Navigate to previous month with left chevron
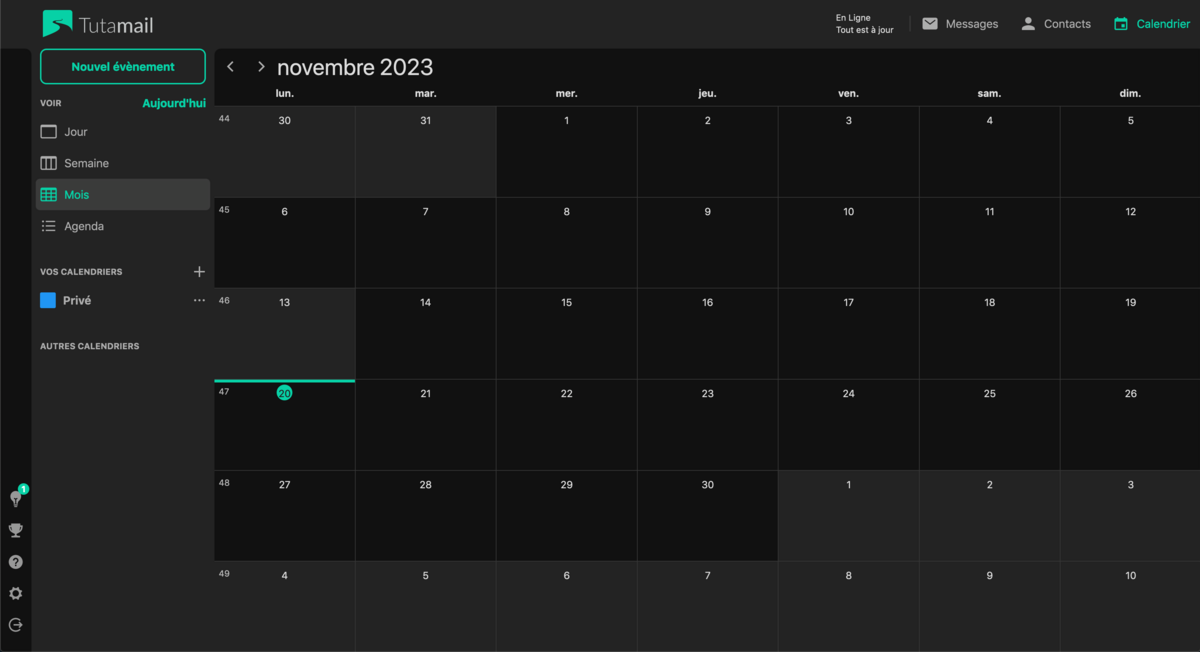Viewport: 1200px width, 652px height. click(x=230, y=66)
